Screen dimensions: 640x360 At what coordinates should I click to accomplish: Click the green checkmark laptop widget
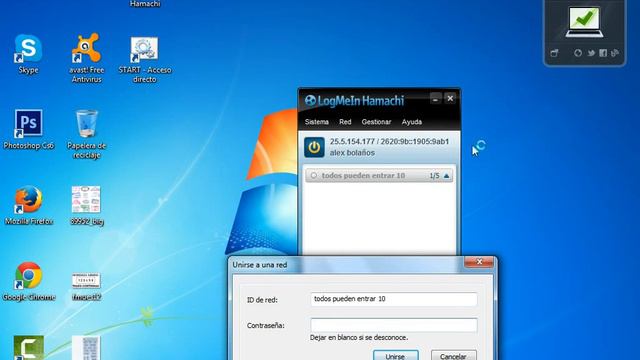(584, 21)
